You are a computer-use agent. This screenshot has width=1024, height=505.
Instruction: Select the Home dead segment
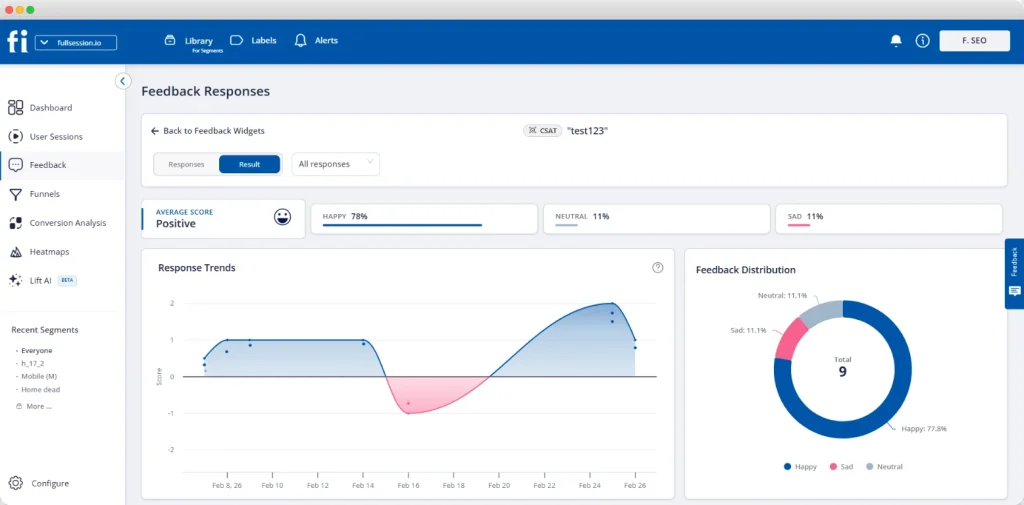click(x=40, y=389)
